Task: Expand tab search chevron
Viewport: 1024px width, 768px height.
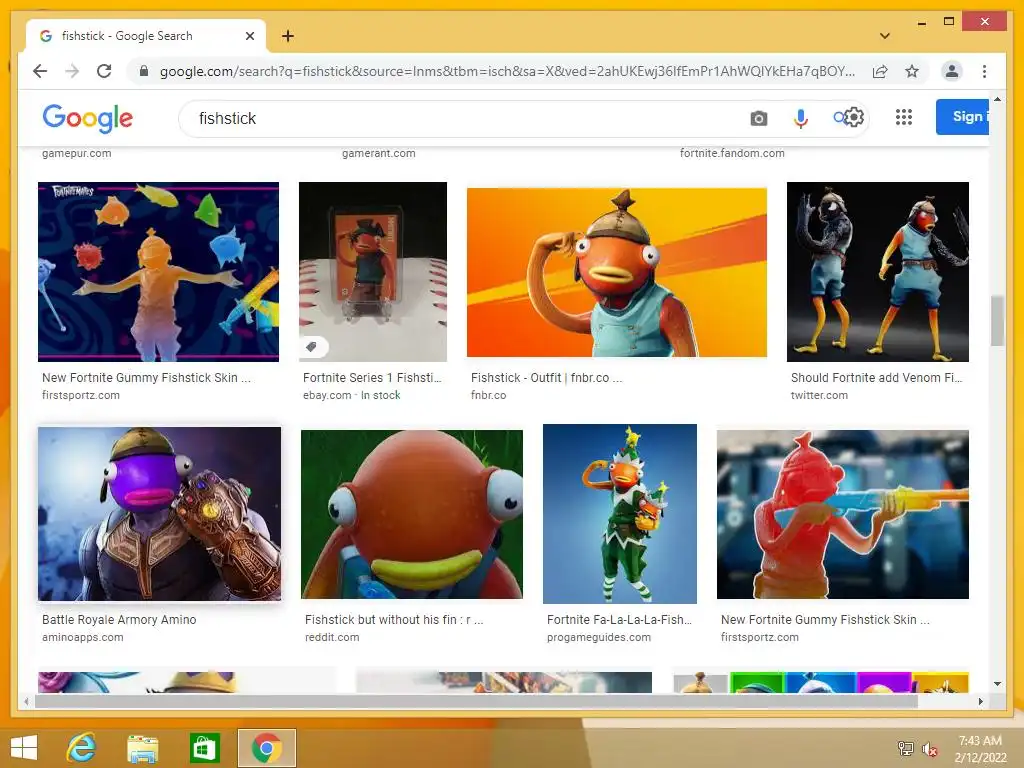Action: pos(884,36)
